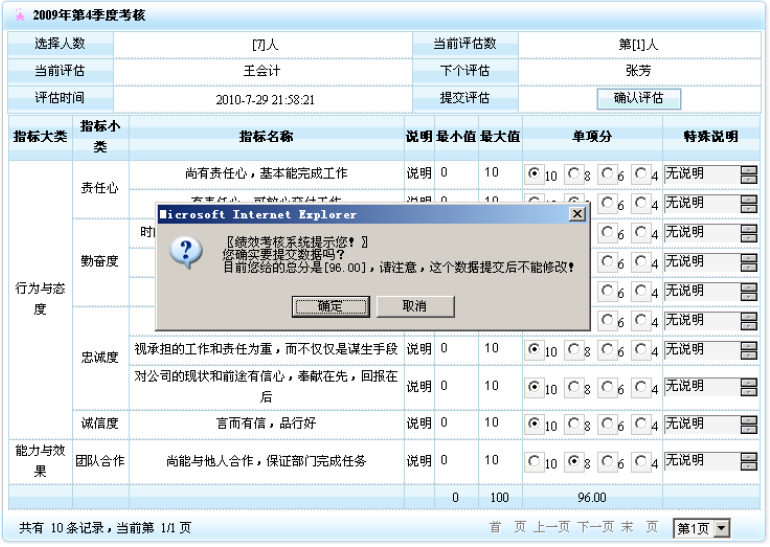Click 说明 link in 言而有信，品行好 row
This screenshot has height=547, width=770.
[419, 423]
